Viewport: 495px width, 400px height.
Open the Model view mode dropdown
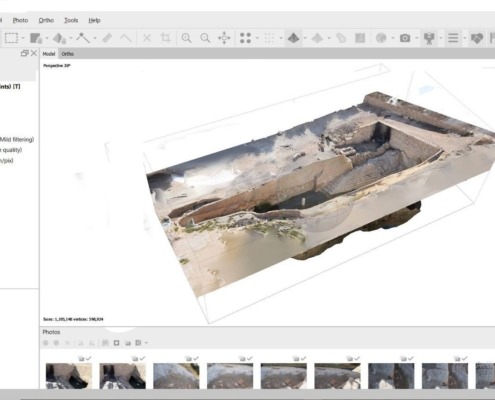coord(305,38)
